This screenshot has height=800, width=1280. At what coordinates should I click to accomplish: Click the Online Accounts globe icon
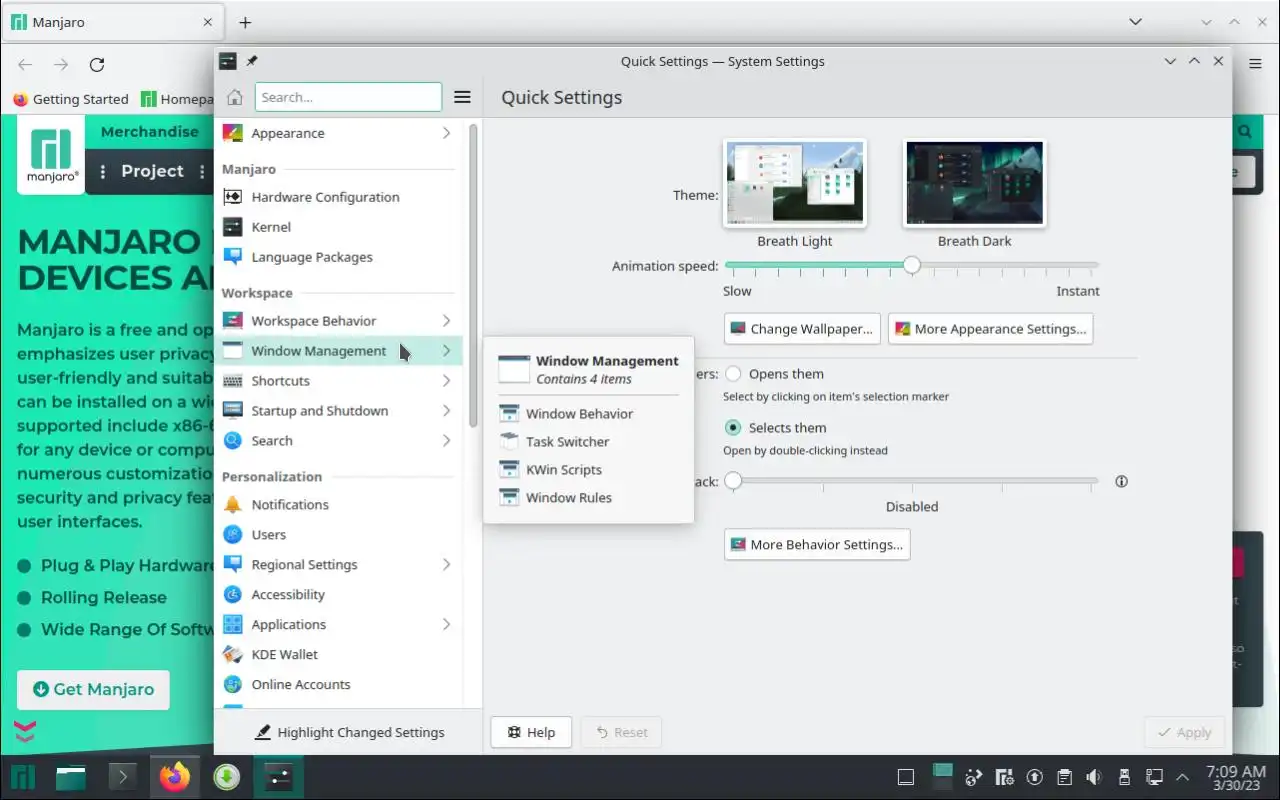[232, 685]
